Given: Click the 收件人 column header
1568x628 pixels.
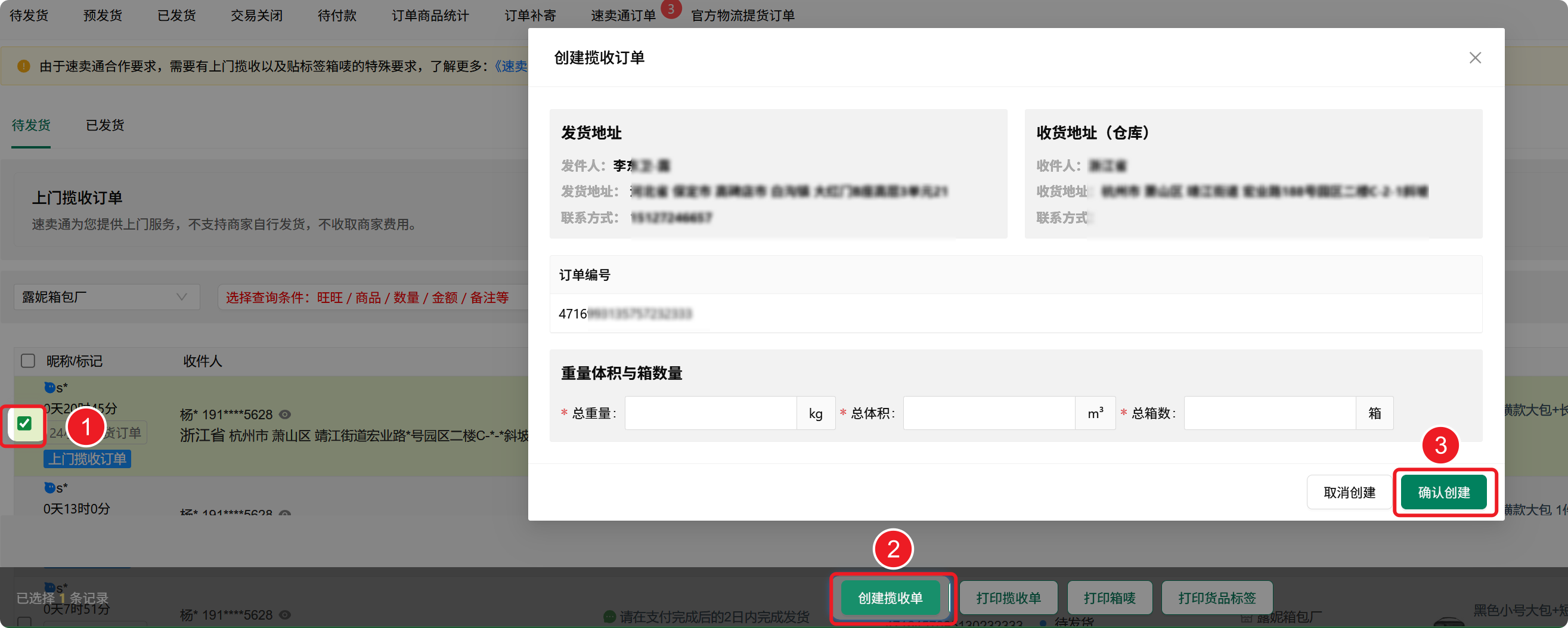Looking at the screenshot, I should [203, 361].
